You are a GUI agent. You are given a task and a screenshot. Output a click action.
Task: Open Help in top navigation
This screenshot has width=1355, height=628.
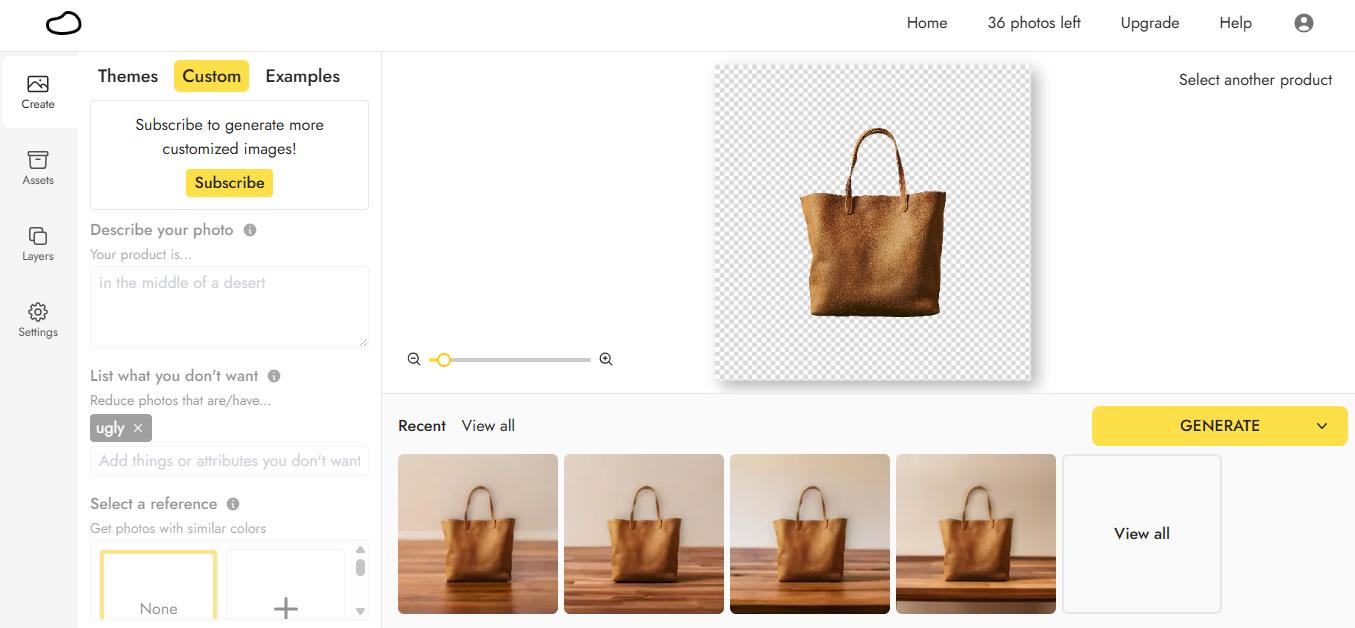(1236, 23)
